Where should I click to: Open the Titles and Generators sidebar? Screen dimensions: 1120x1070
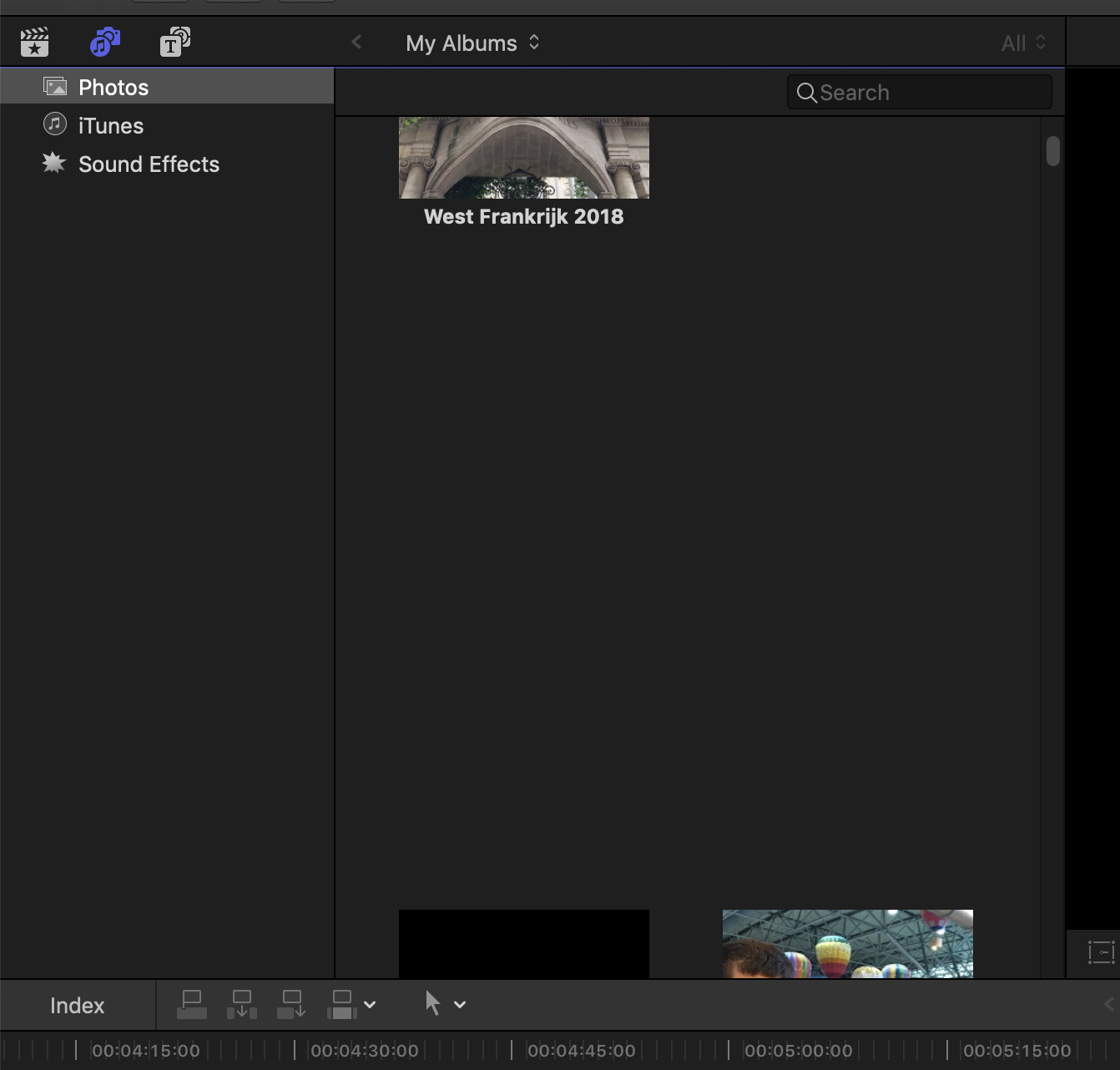[x=175, y=42]
